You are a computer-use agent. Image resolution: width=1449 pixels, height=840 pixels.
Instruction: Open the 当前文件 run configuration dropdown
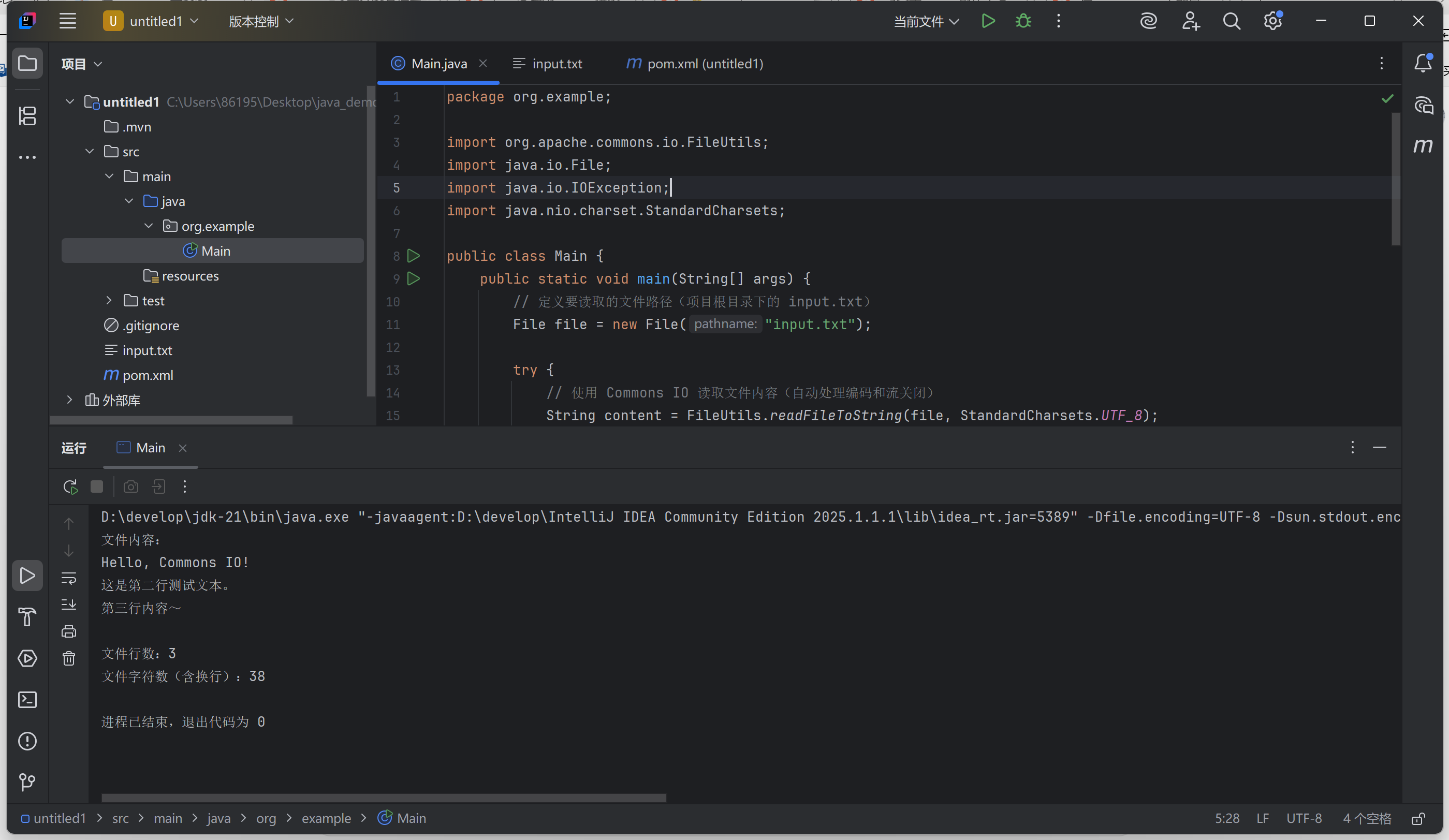[x=926, y=21]
